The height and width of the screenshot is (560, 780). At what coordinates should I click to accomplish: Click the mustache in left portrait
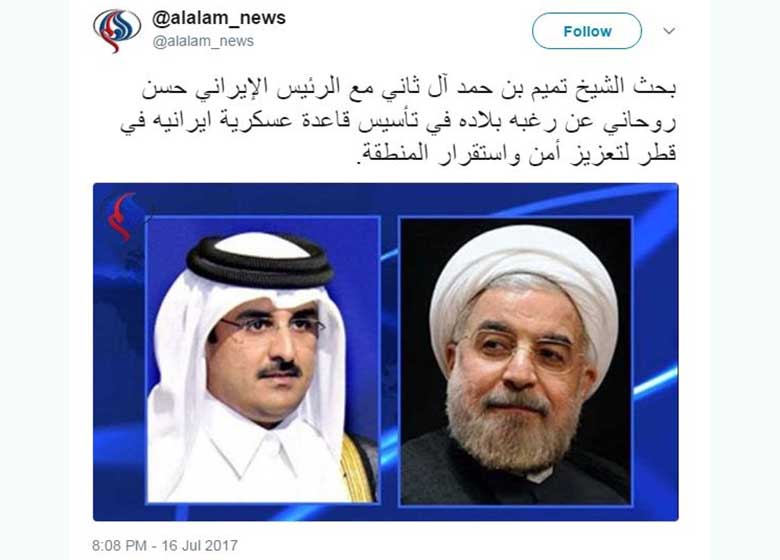pos(280,370)
